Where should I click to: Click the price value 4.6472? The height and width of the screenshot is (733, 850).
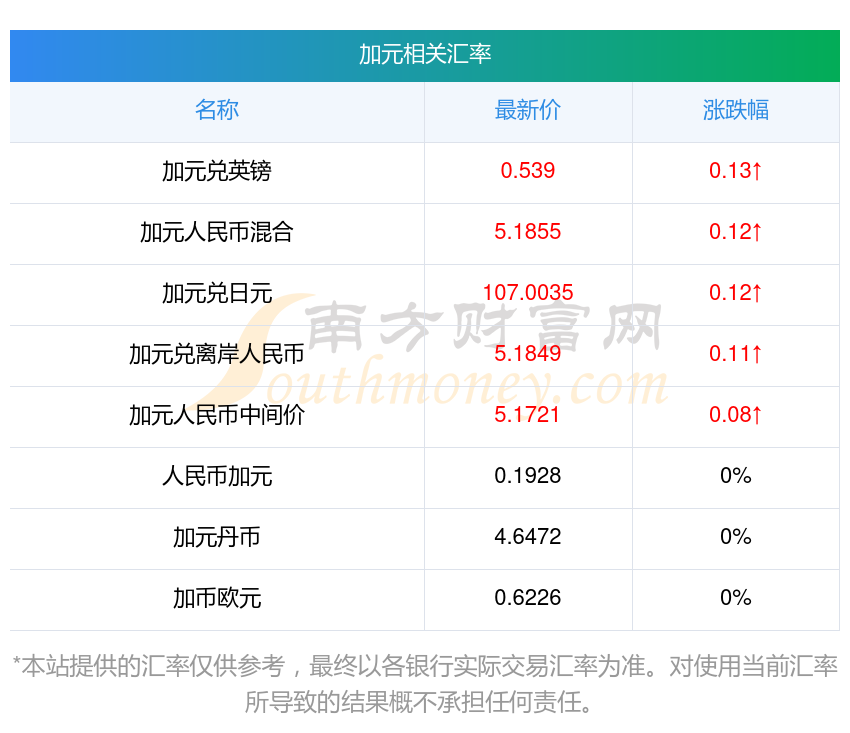(527, 537)
